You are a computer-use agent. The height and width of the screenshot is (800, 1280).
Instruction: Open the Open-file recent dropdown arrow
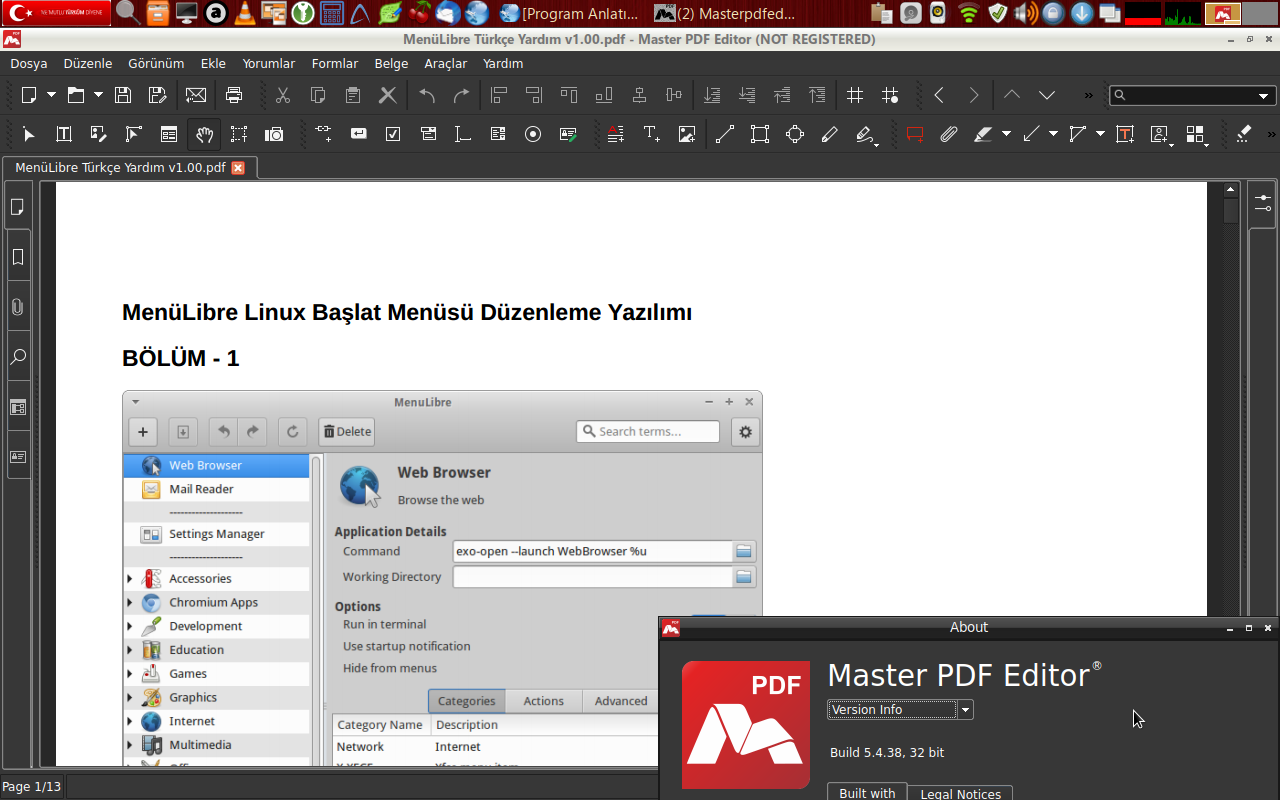pos(98,95)
